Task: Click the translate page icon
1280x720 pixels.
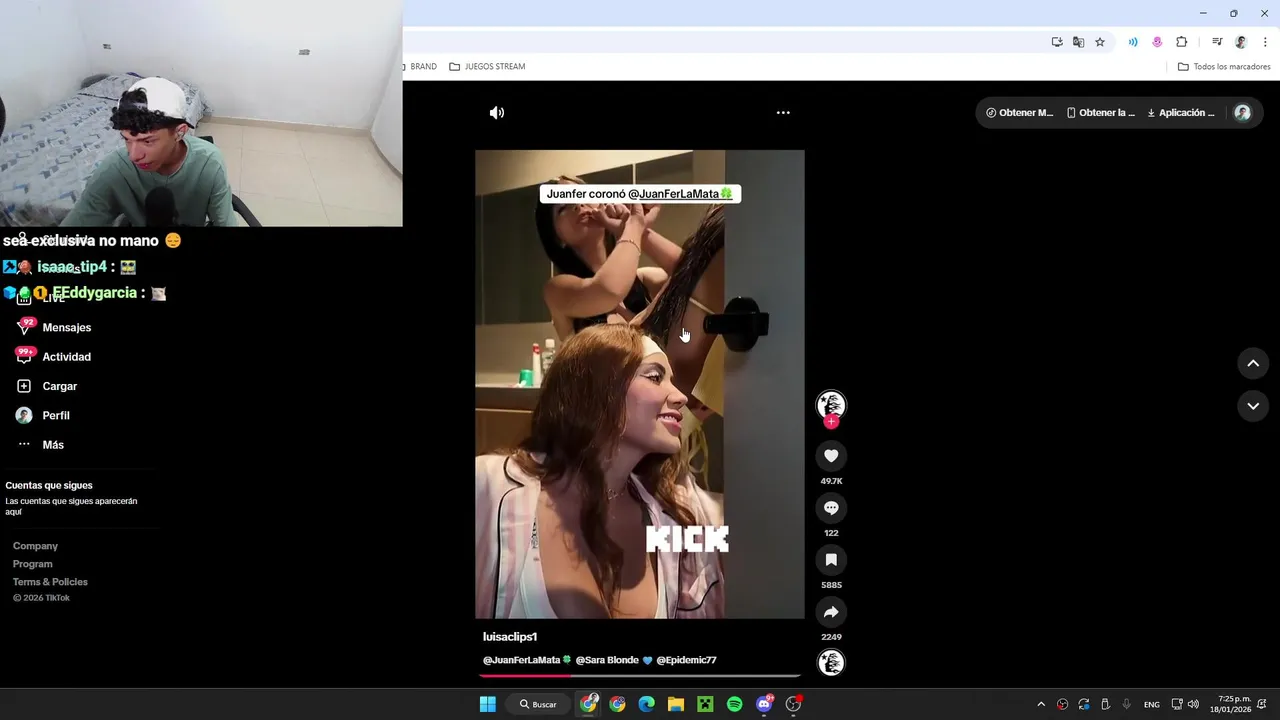Action: (1078, 42)
